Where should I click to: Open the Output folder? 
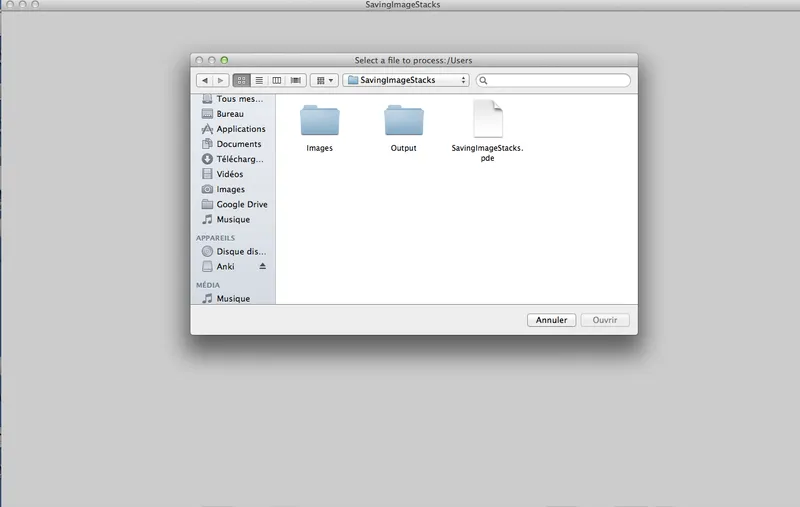pyautogui.click(x=403, y=121)
